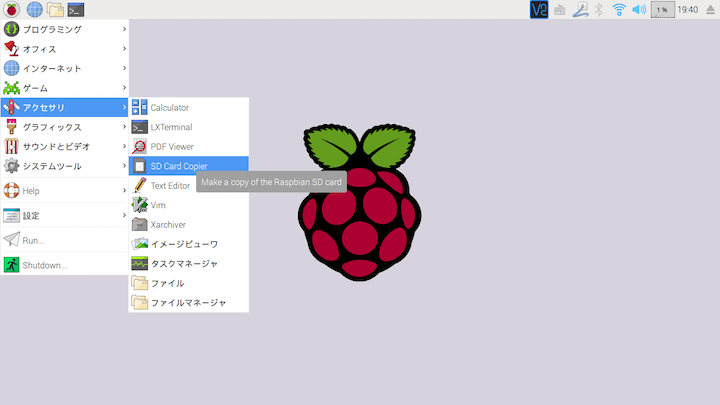Open the ゲーム menu category

pos(65,88)
